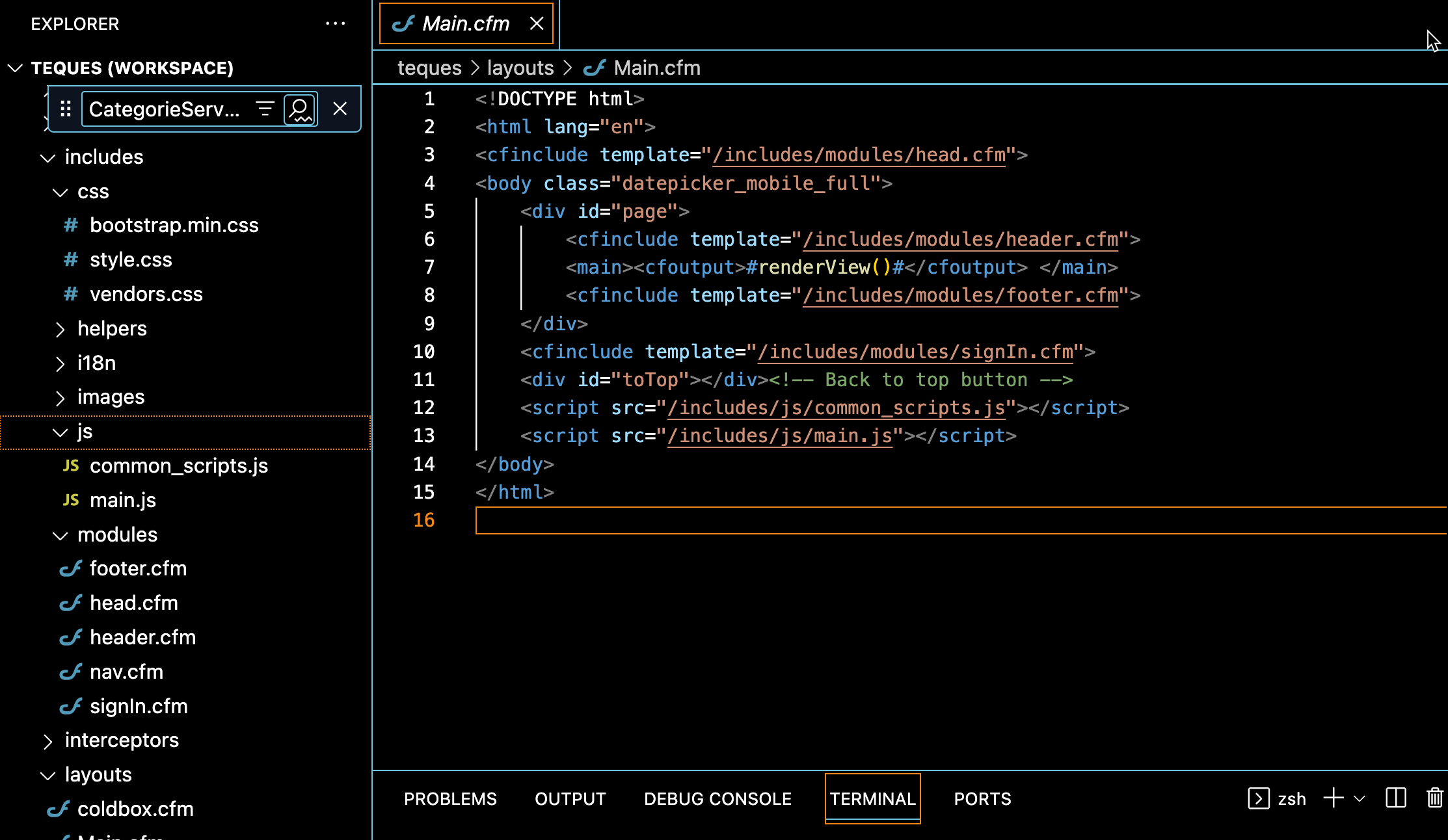Follow the common_scripts.js src link
This screenshot has height=840, width=1448.
pos(837,408)
